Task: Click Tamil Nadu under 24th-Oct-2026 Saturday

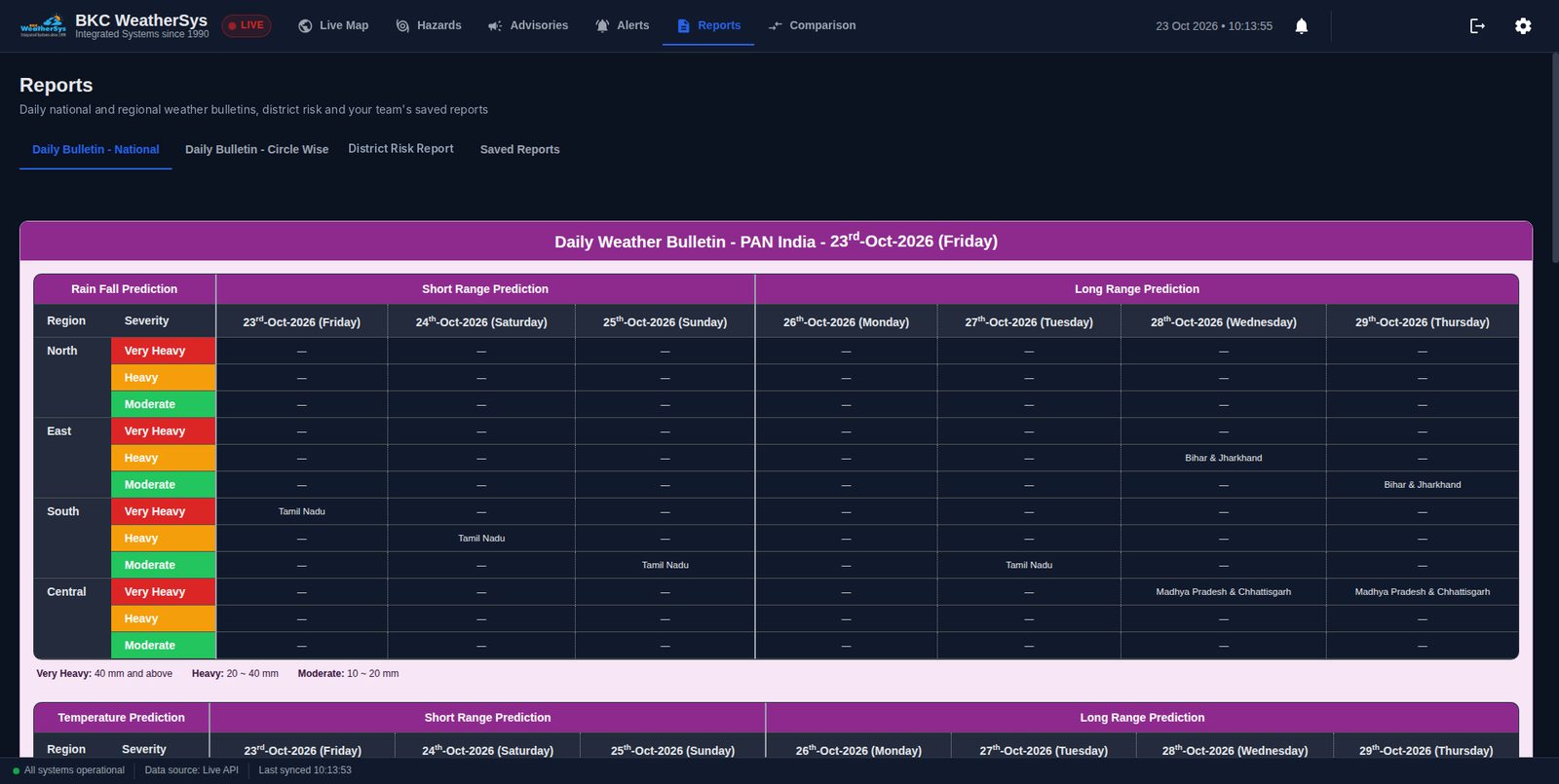Action: [x=481, y=539]
